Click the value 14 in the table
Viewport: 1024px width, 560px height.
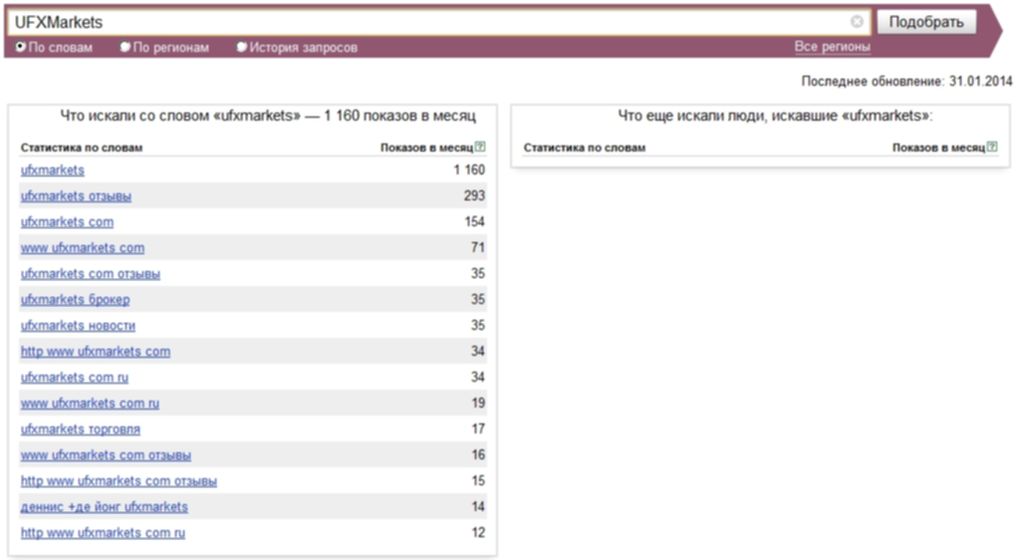click(478, 506)
